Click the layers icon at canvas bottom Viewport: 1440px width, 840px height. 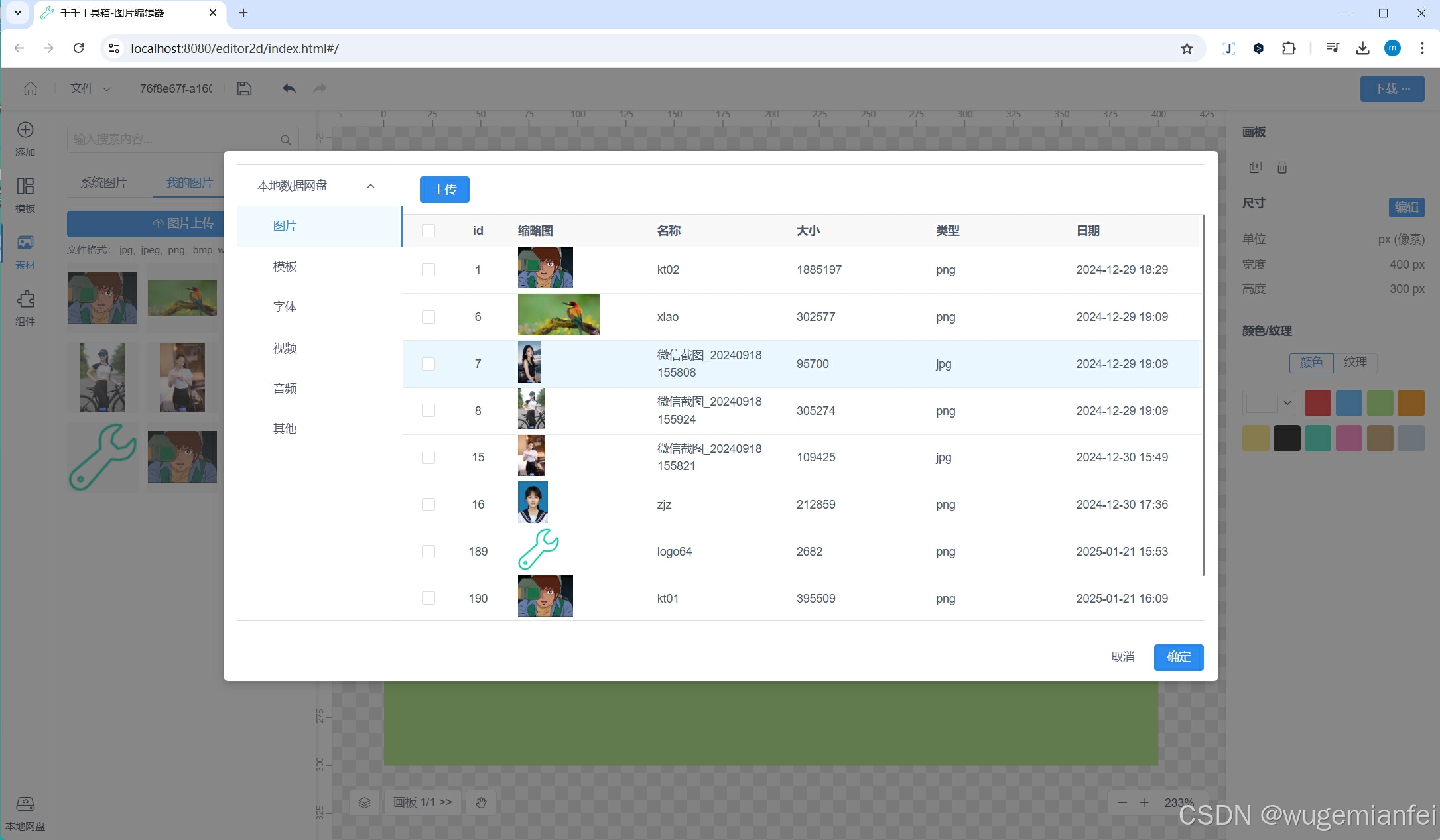tap(364, 802)
